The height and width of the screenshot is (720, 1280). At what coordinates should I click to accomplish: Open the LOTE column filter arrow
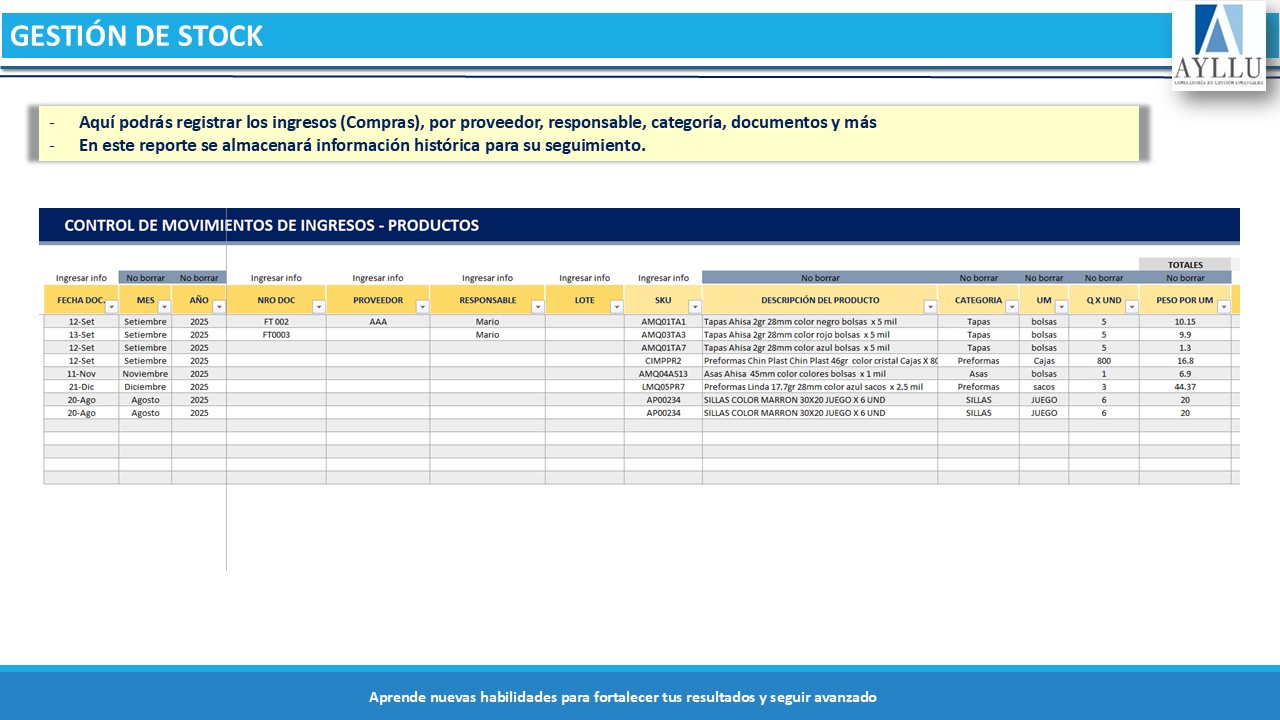(x=616, y=307)
